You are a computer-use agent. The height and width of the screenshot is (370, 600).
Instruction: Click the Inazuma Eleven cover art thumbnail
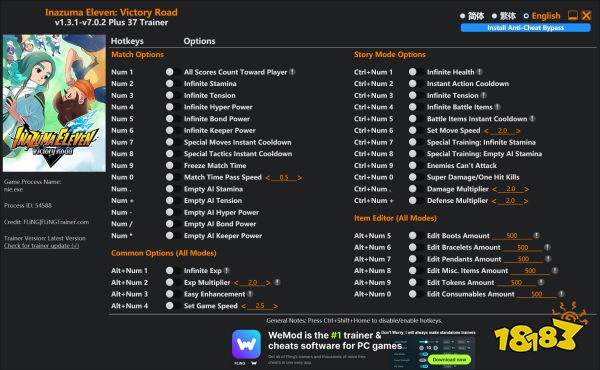54,103
